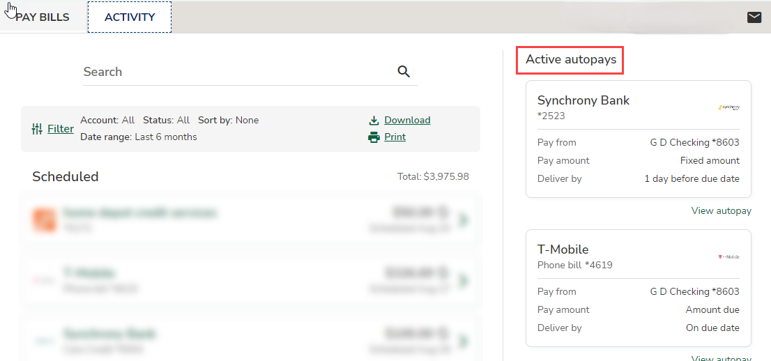Click 'Phone bill *4619' text
Viewport: 771px width, 361px height.
pos(575,266)
